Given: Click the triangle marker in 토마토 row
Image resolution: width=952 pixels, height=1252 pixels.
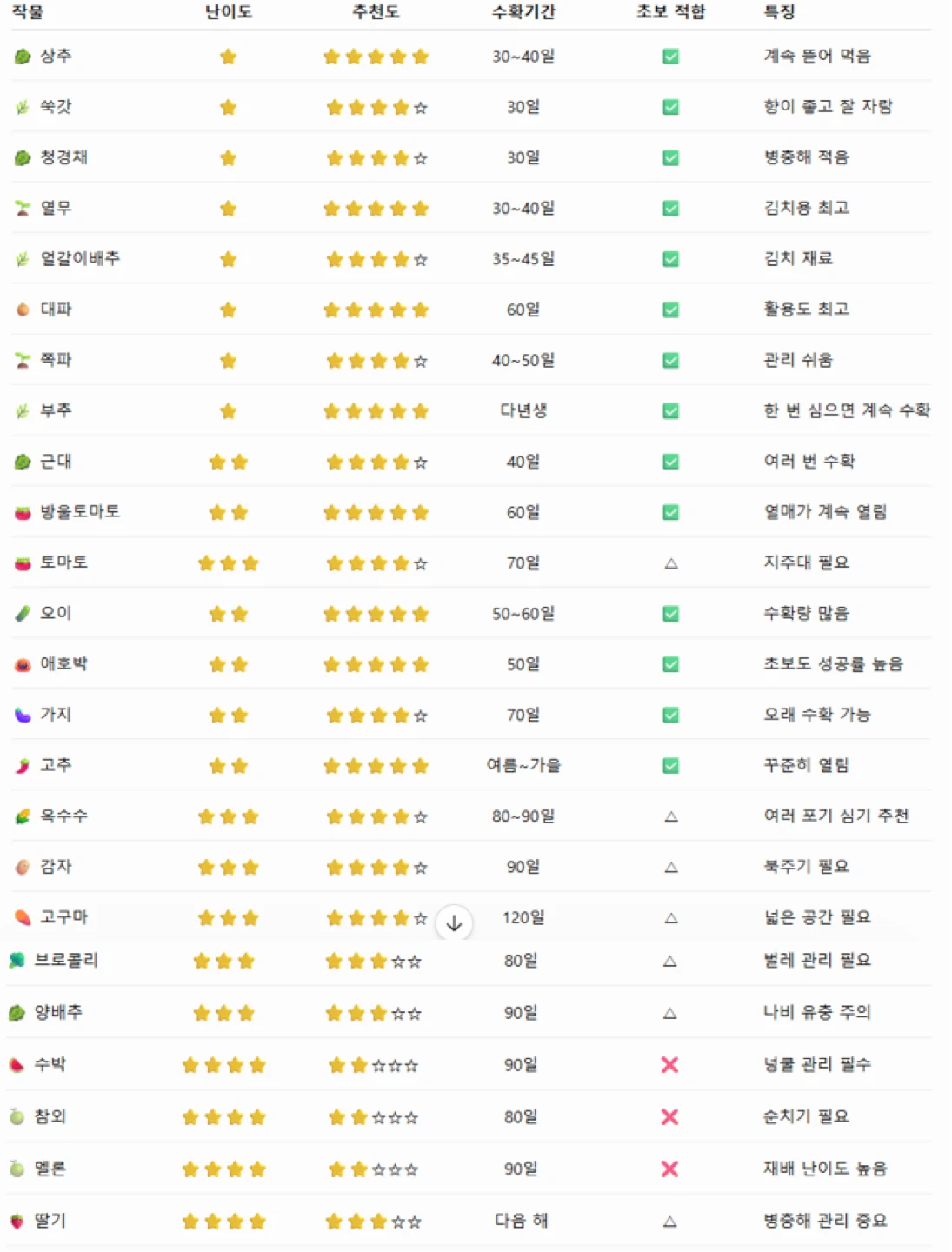Looking at the screenshot, I should tap(670, 563).
